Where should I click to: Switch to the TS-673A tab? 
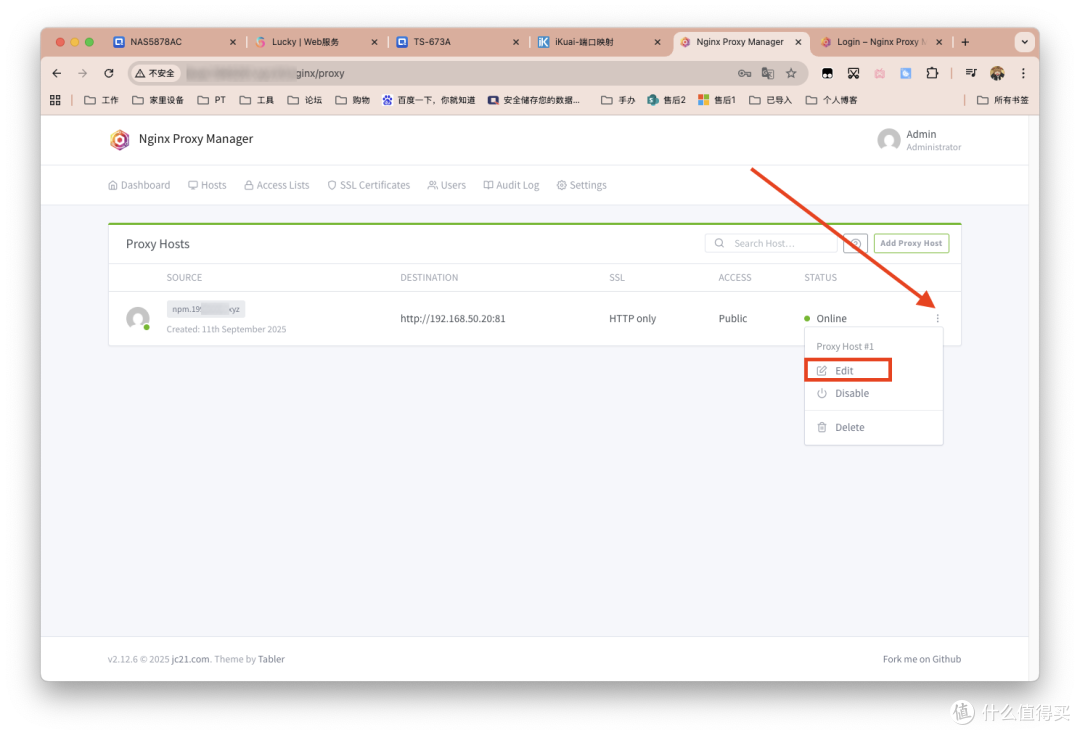click(457, 42)
